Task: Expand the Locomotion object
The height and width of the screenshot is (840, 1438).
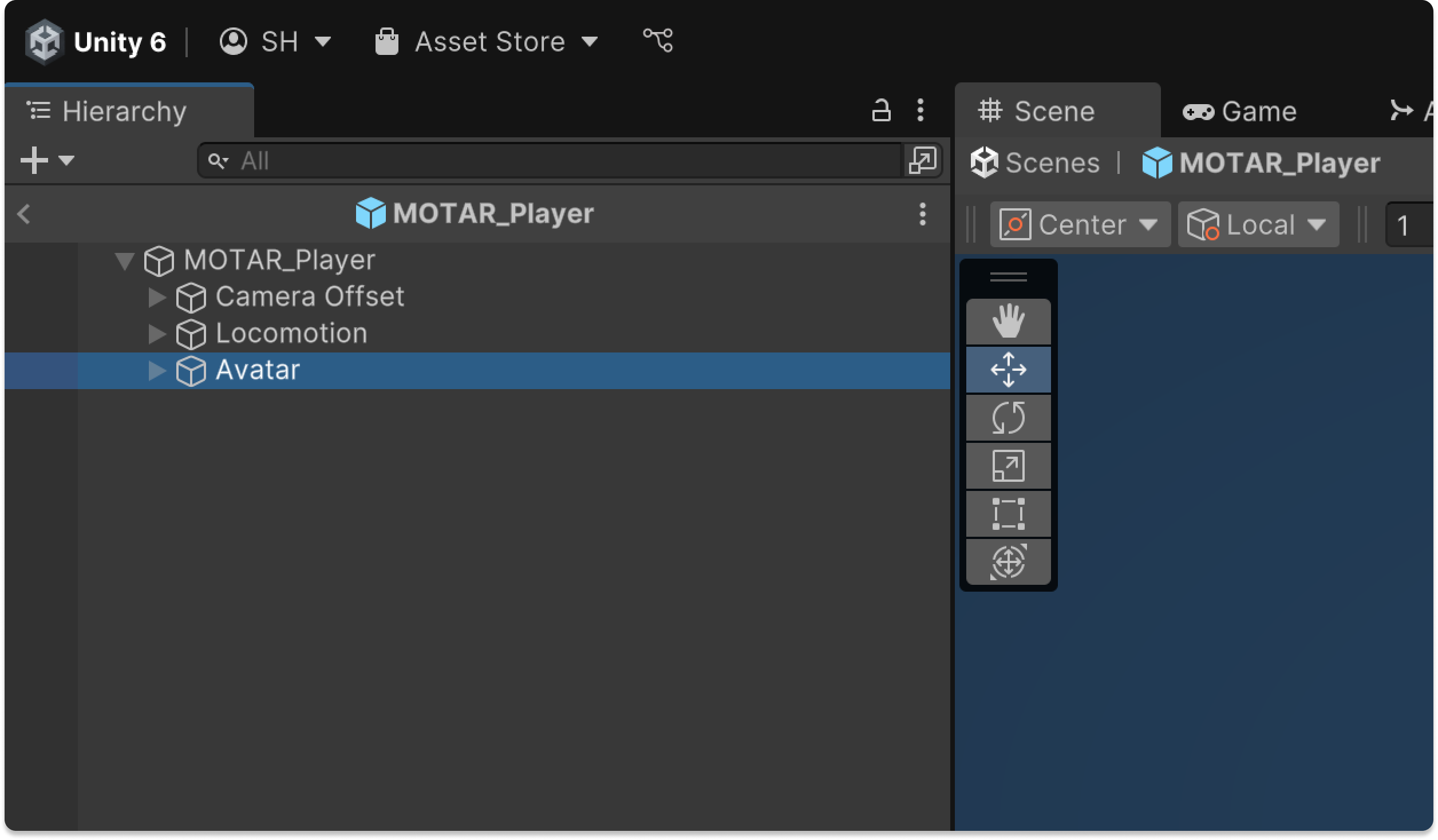Action: 157,334
